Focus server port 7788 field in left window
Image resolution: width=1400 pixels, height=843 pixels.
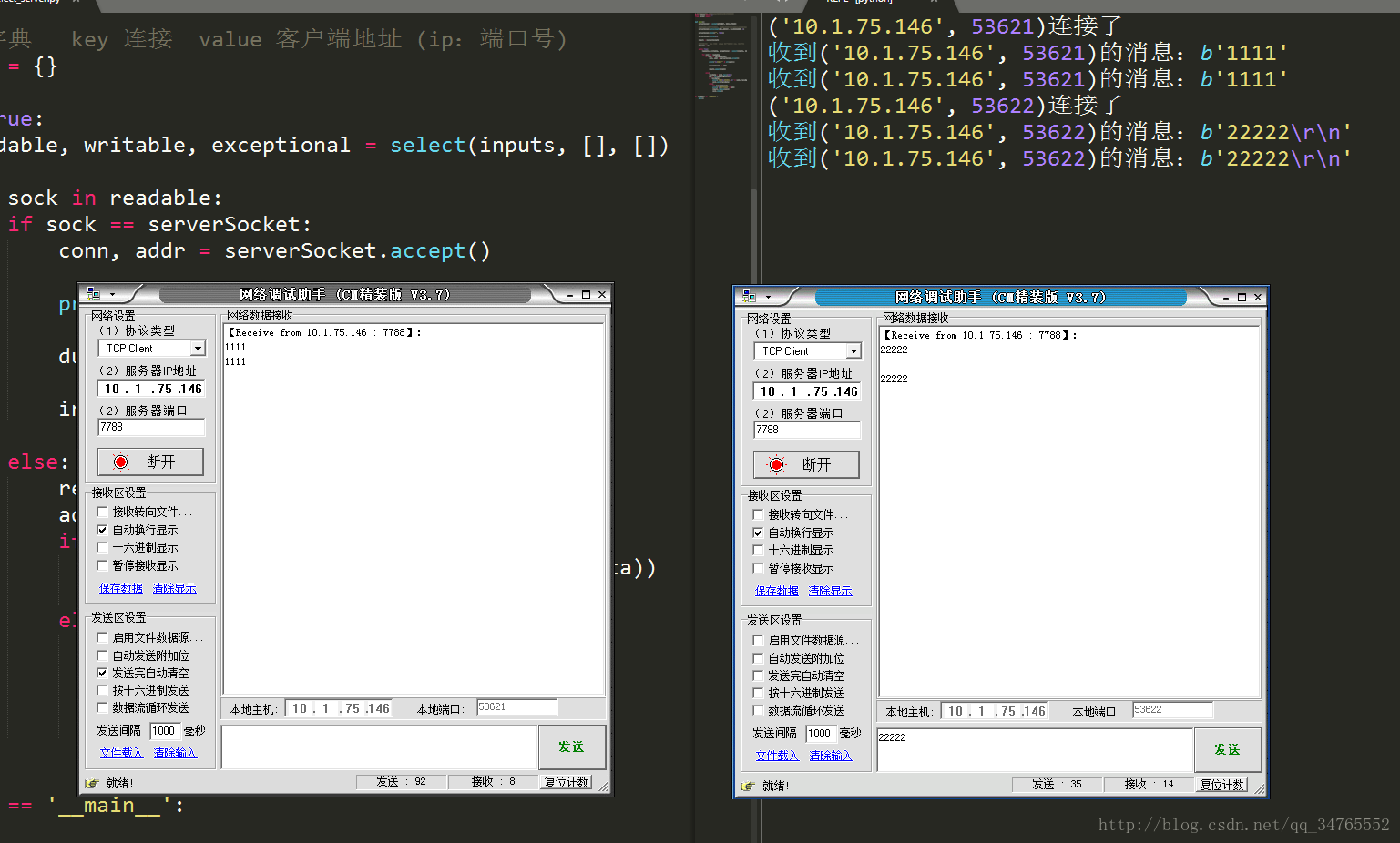(x=151, y=427)
